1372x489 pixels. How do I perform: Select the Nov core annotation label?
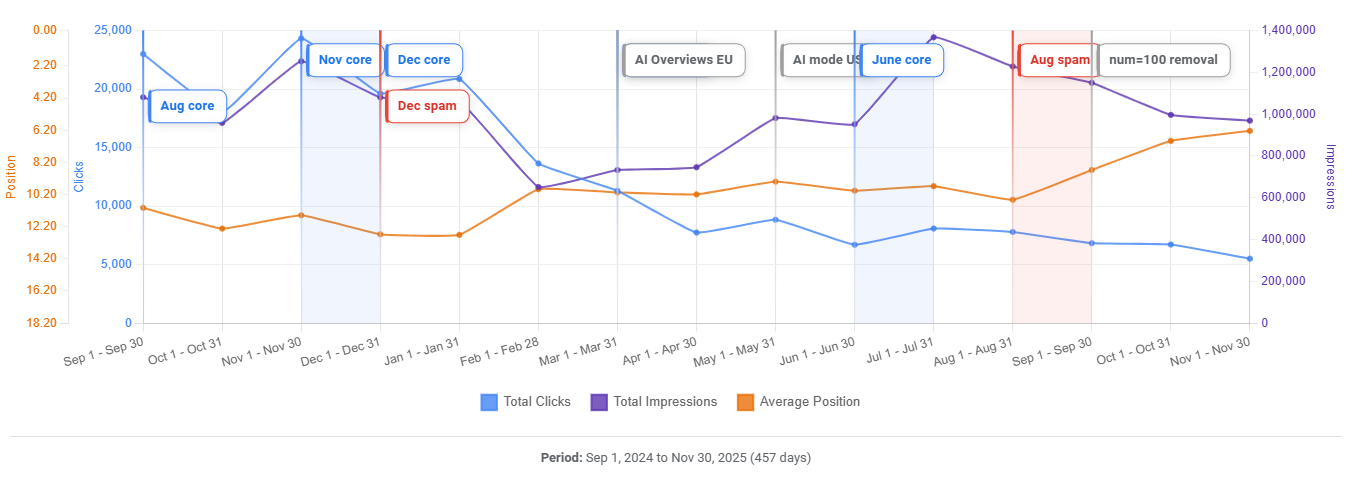coord(345,60)
